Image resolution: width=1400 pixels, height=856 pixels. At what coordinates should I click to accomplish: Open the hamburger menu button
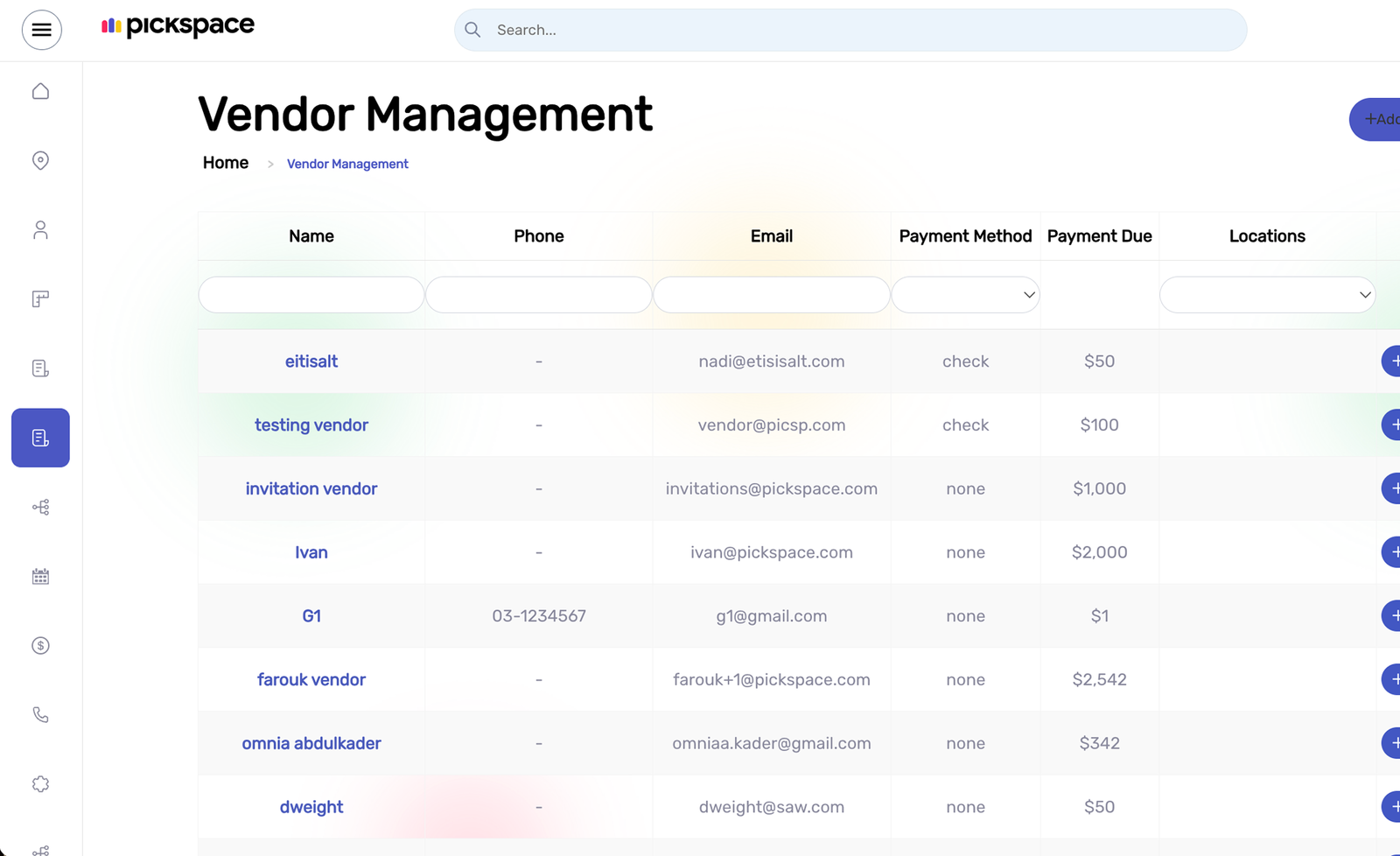click(41, 30)
